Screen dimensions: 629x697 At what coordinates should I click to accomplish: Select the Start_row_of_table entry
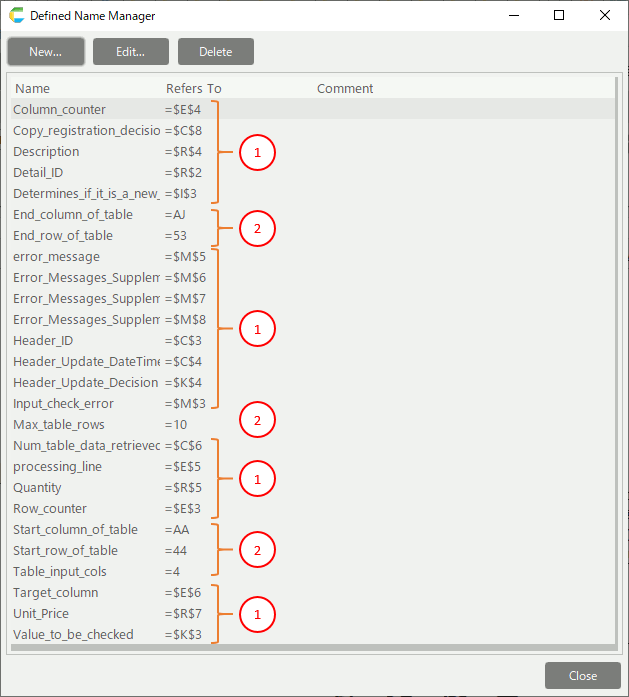pos(66,551)
